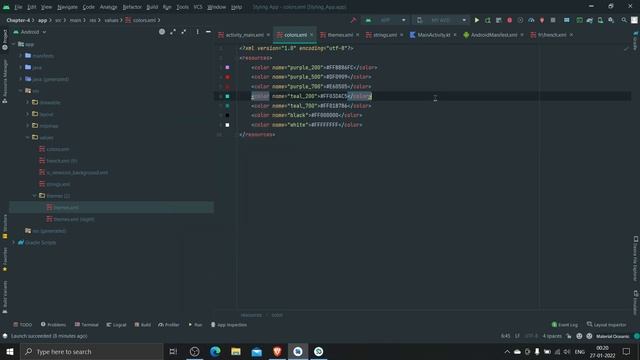Viewport: 640px width, 360px height.
Task: Open the Mail app from the taskbar
Action: pos(257,351)
